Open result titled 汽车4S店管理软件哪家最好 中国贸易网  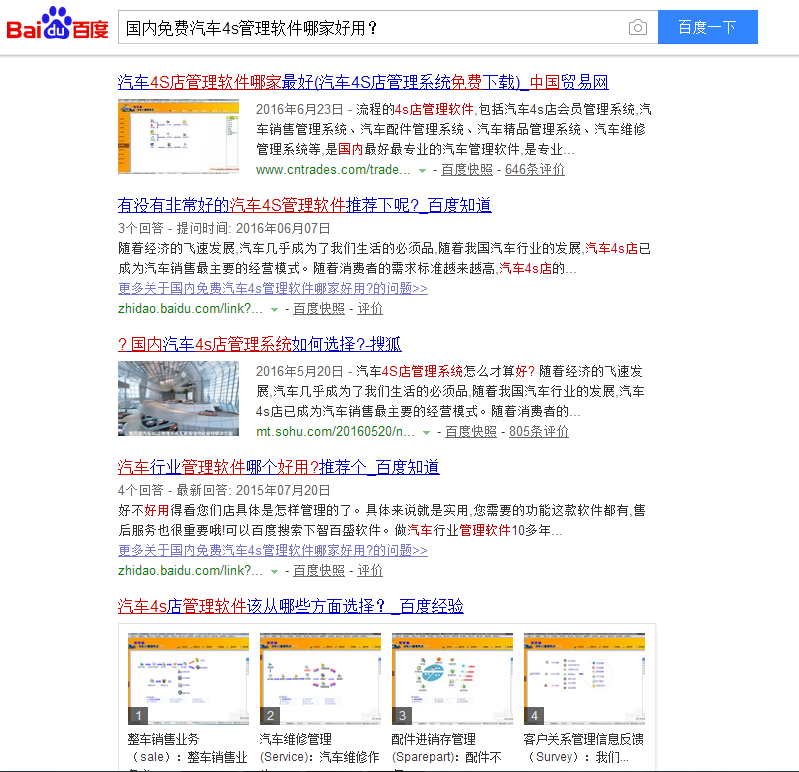click(x=363, y=82)
